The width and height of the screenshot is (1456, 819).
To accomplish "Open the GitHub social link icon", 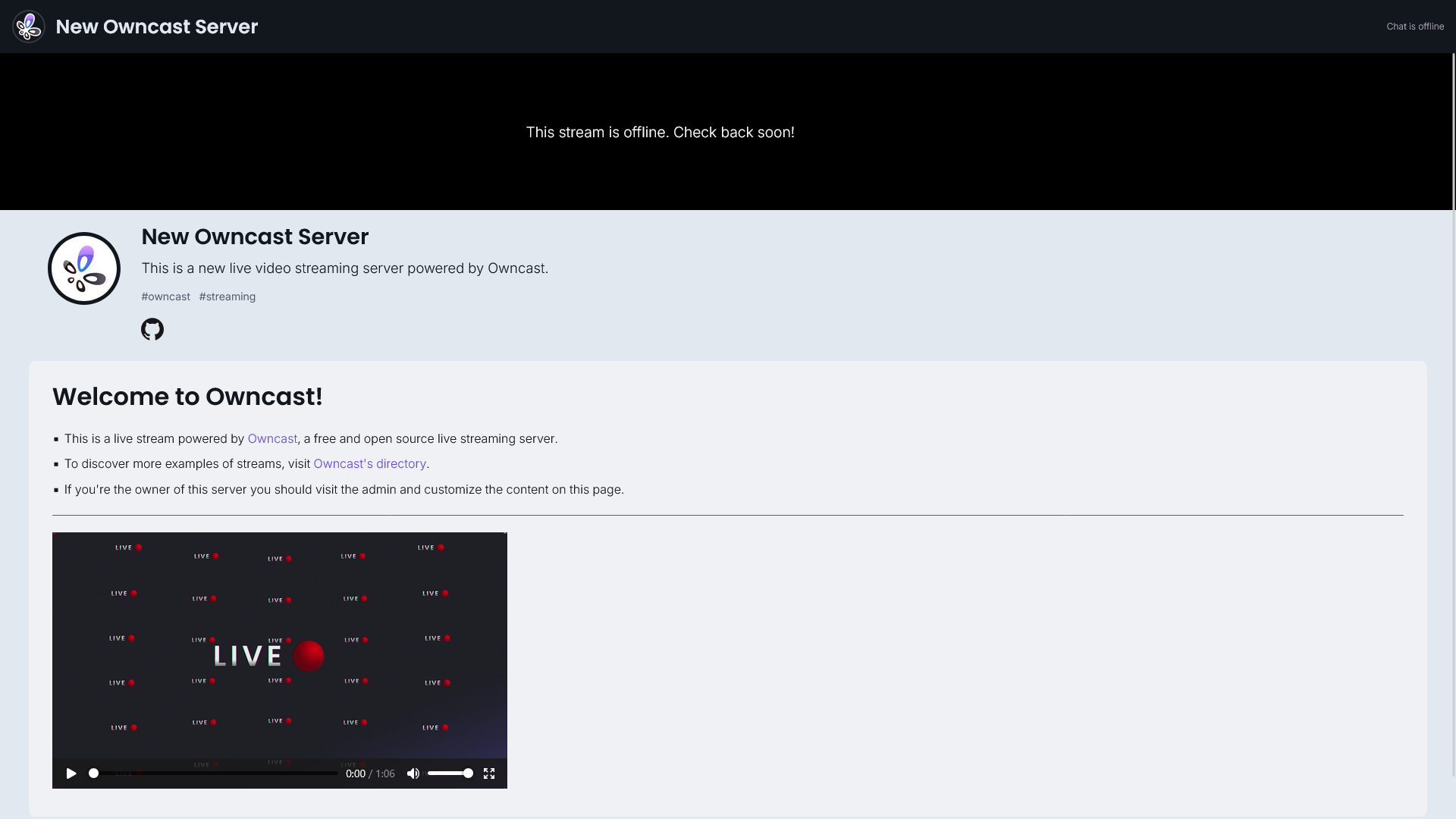I will [152, 329].
